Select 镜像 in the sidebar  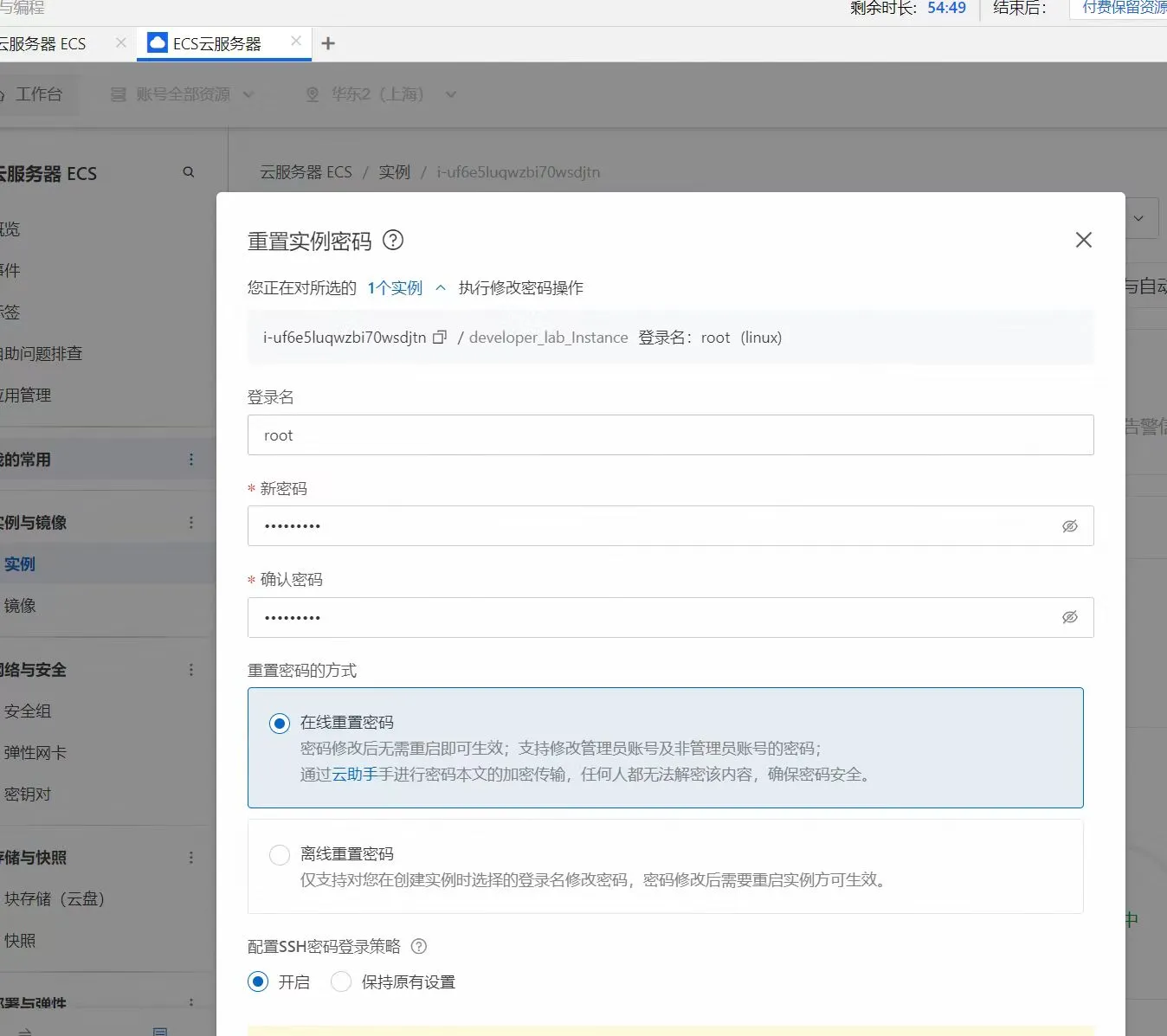(20, 606)
